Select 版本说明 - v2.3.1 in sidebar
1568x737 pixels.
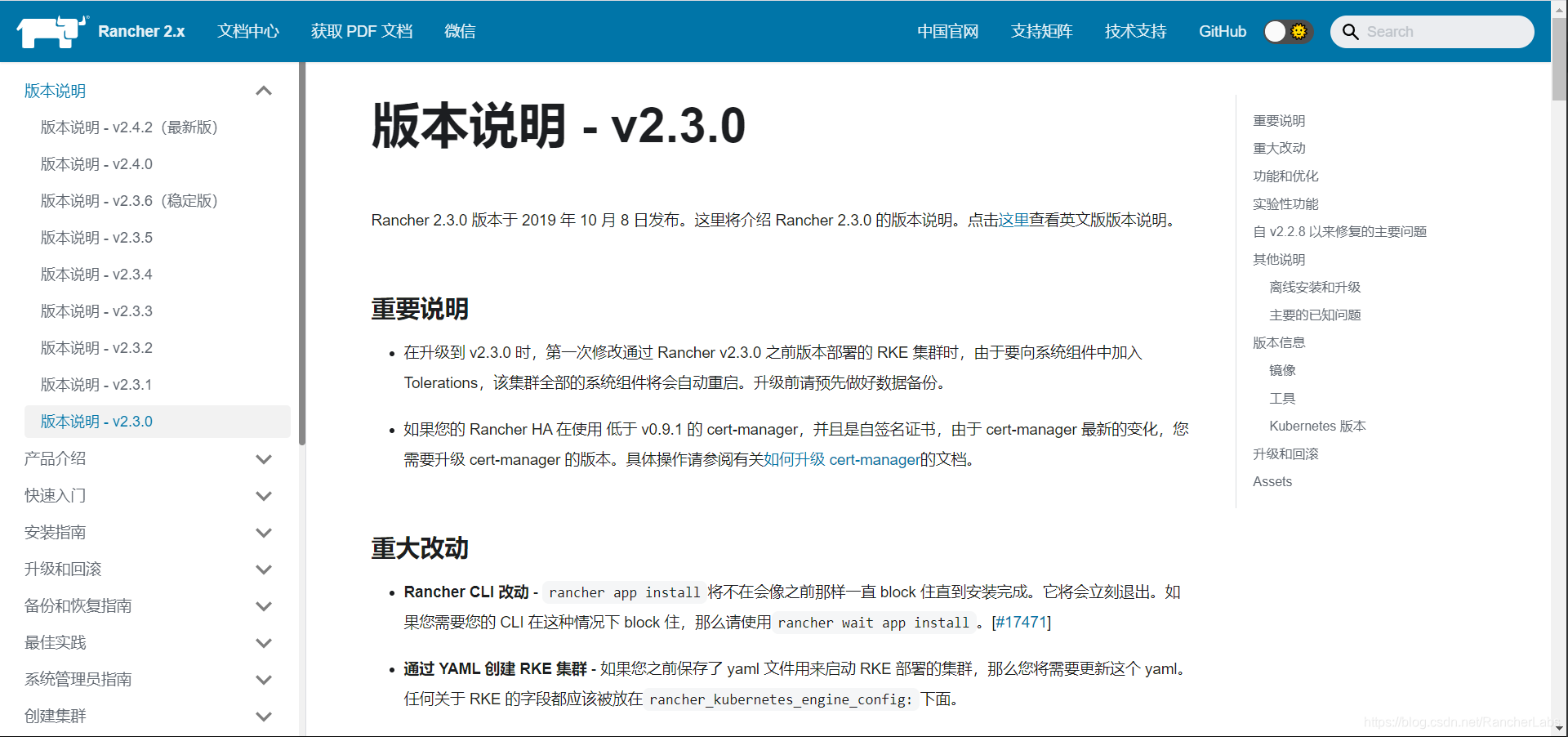158,385
